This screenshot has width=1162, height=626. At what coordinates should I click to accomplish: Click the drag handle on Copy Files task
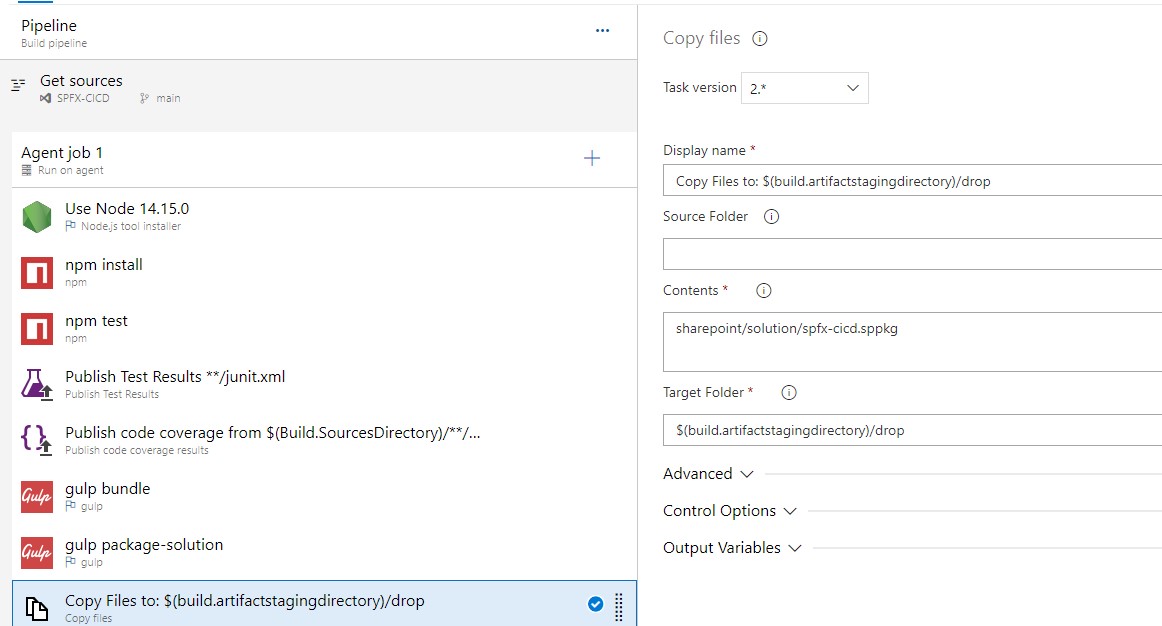coord(619,606)
